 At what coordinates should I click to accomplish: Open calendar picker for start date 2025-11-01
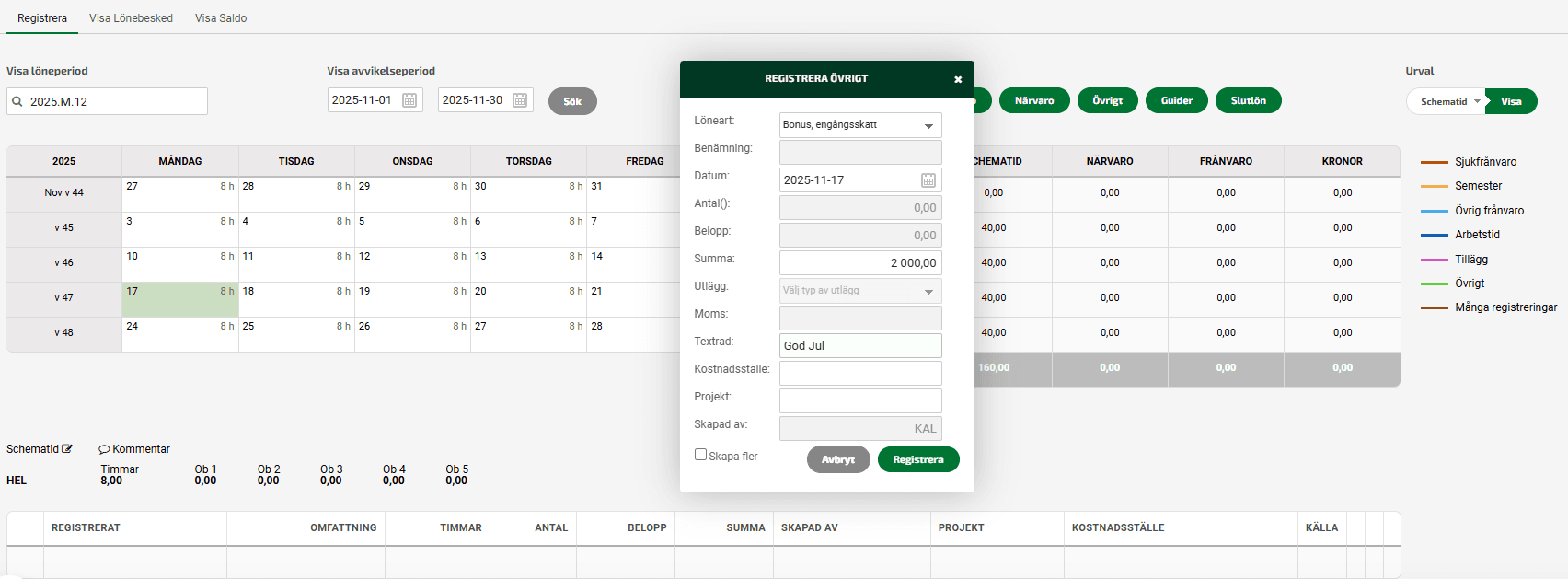(x=409, y=100)
